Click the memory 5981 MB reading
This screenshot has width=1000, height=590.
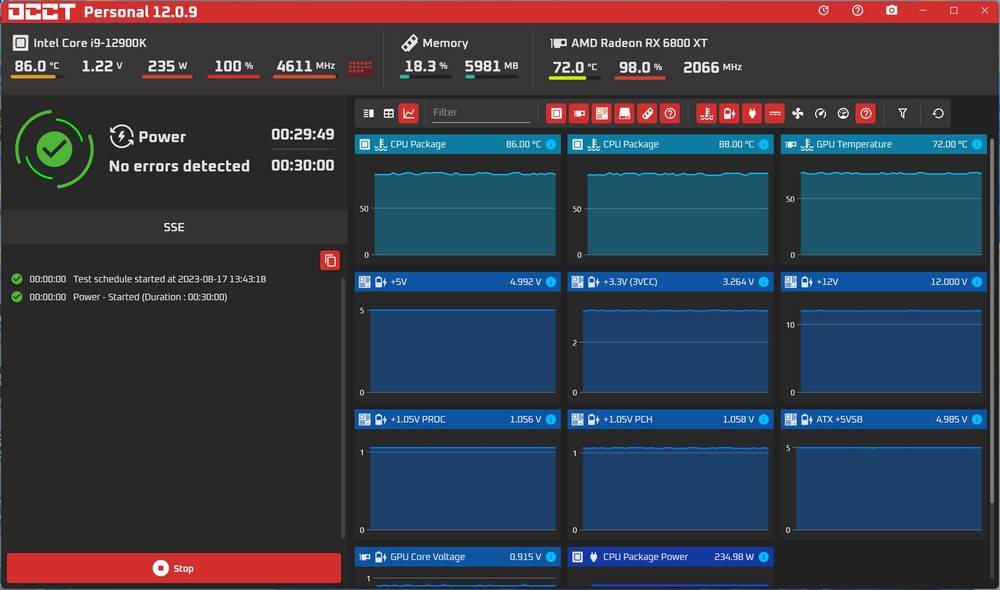pos(491,66)
